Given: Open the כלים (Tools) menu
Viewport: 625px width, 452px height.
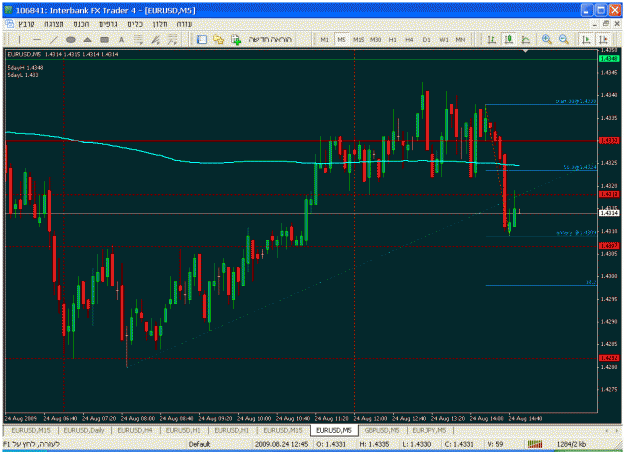Looking at the screenshot, I should pyautogui.click(x=135, y=24).
